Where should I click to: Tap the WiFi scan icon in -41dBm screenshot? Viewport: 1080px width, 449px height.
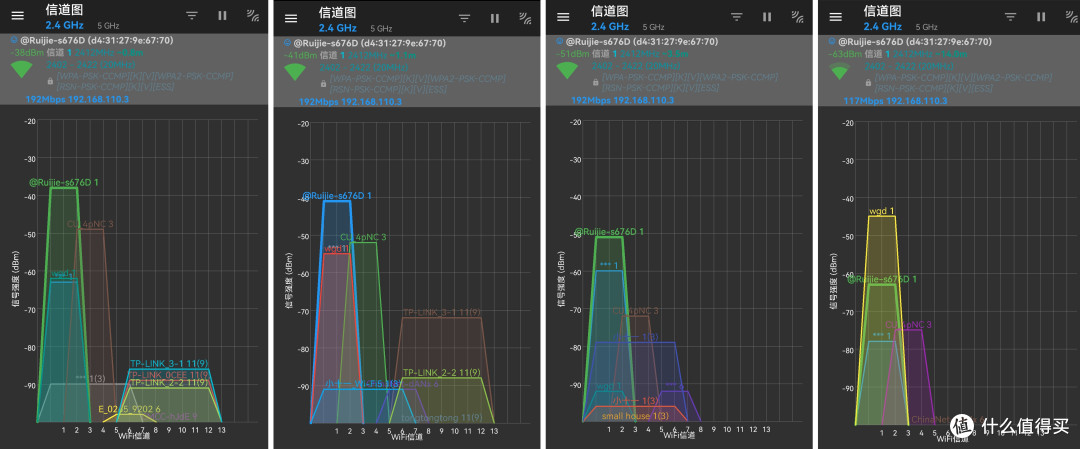[525, 19]
